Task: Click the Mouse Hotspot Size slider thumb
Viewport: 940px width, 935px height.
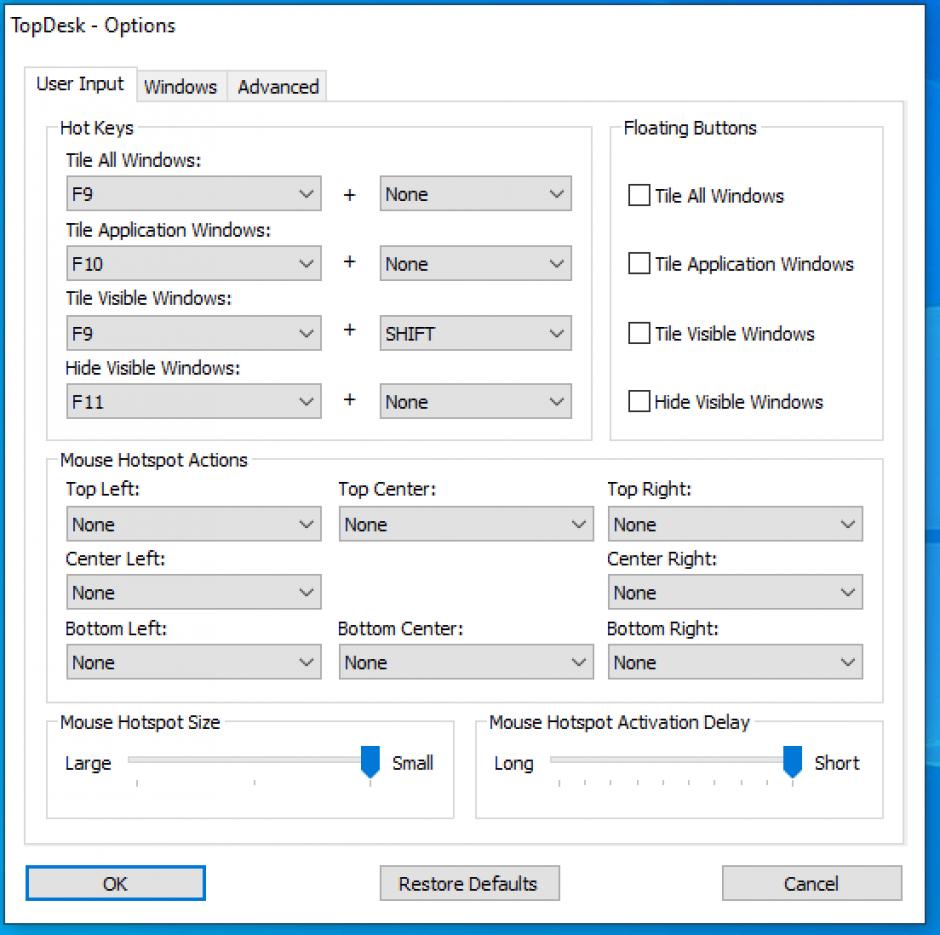Action: tap(370, 761)
